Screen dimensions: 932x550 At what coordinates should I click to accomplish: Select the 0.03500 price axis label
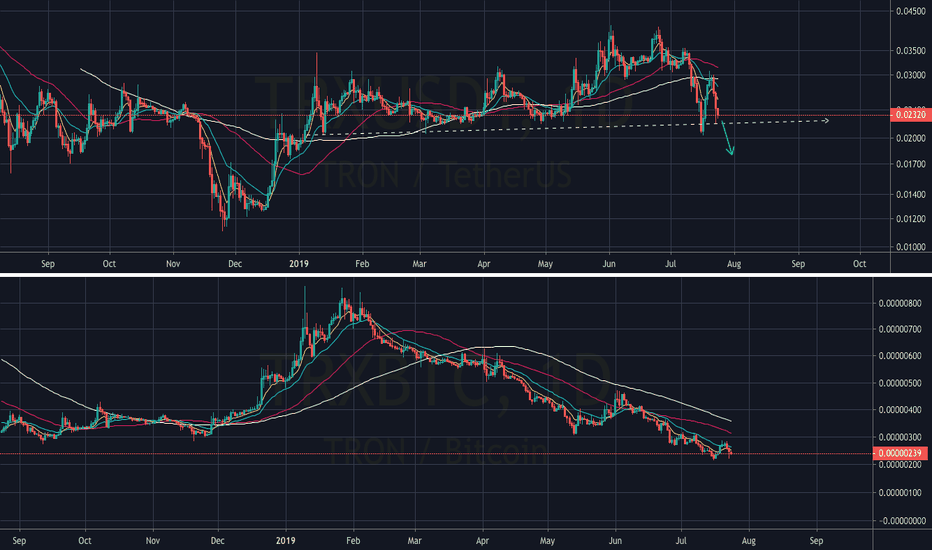[x=911, y=51]
